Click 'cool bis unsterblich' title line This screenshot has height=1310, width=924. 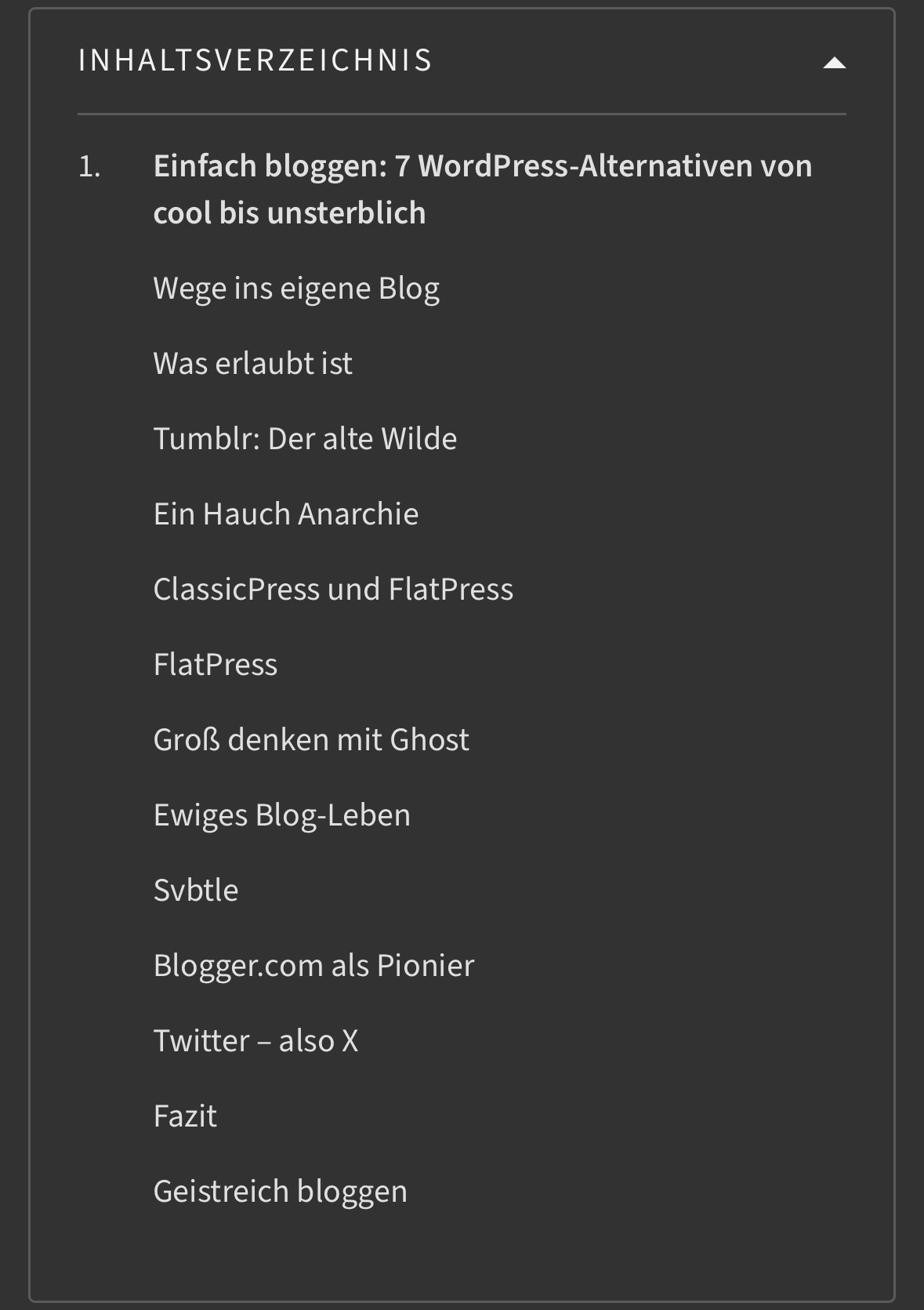click(x=289, y=213)
